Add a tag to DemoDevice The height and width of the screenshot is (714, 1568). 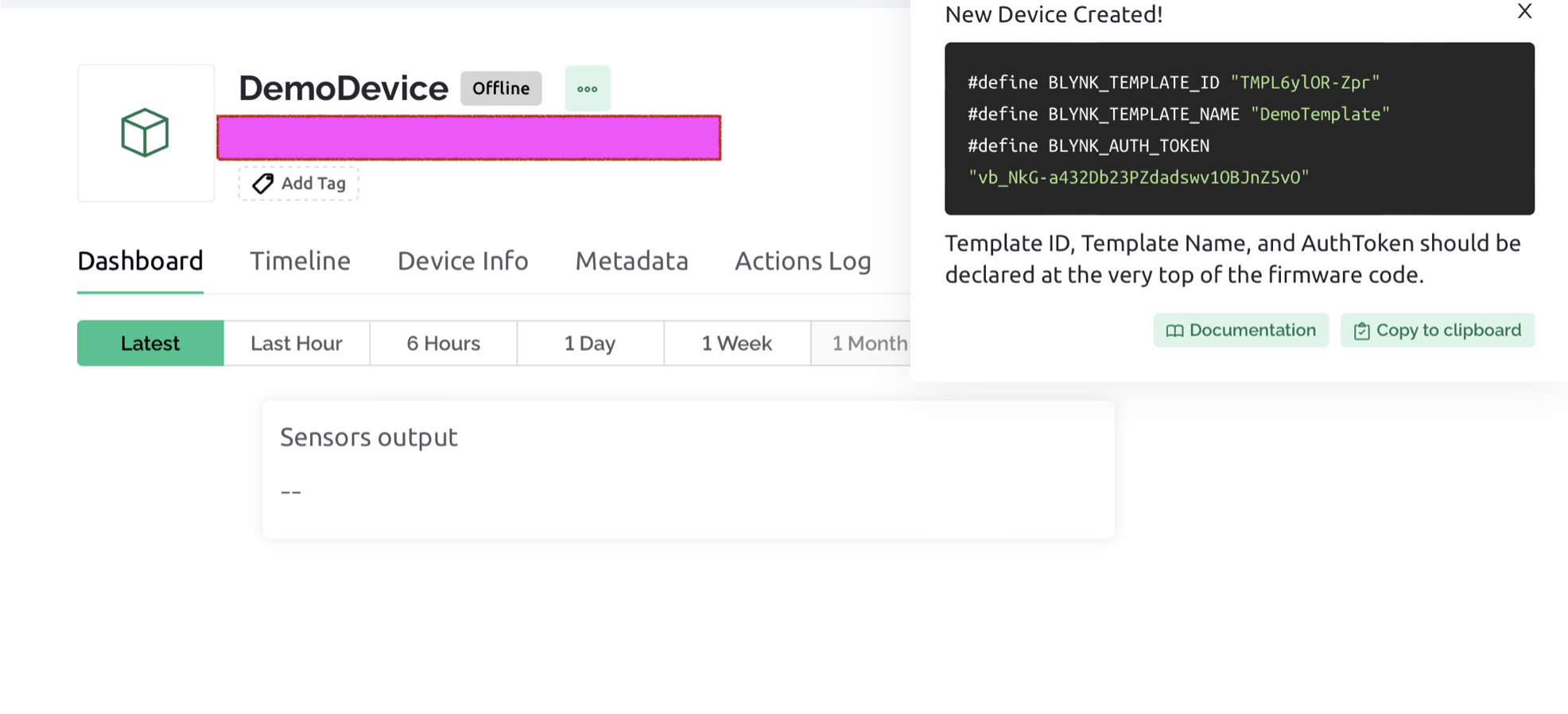coord(299,184)
